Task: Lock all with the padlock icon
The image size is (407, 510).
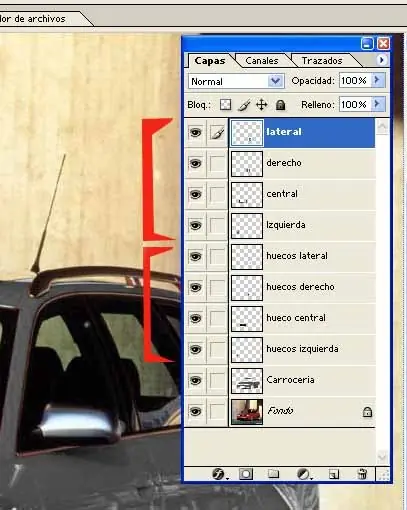Action: pos(281,105)
